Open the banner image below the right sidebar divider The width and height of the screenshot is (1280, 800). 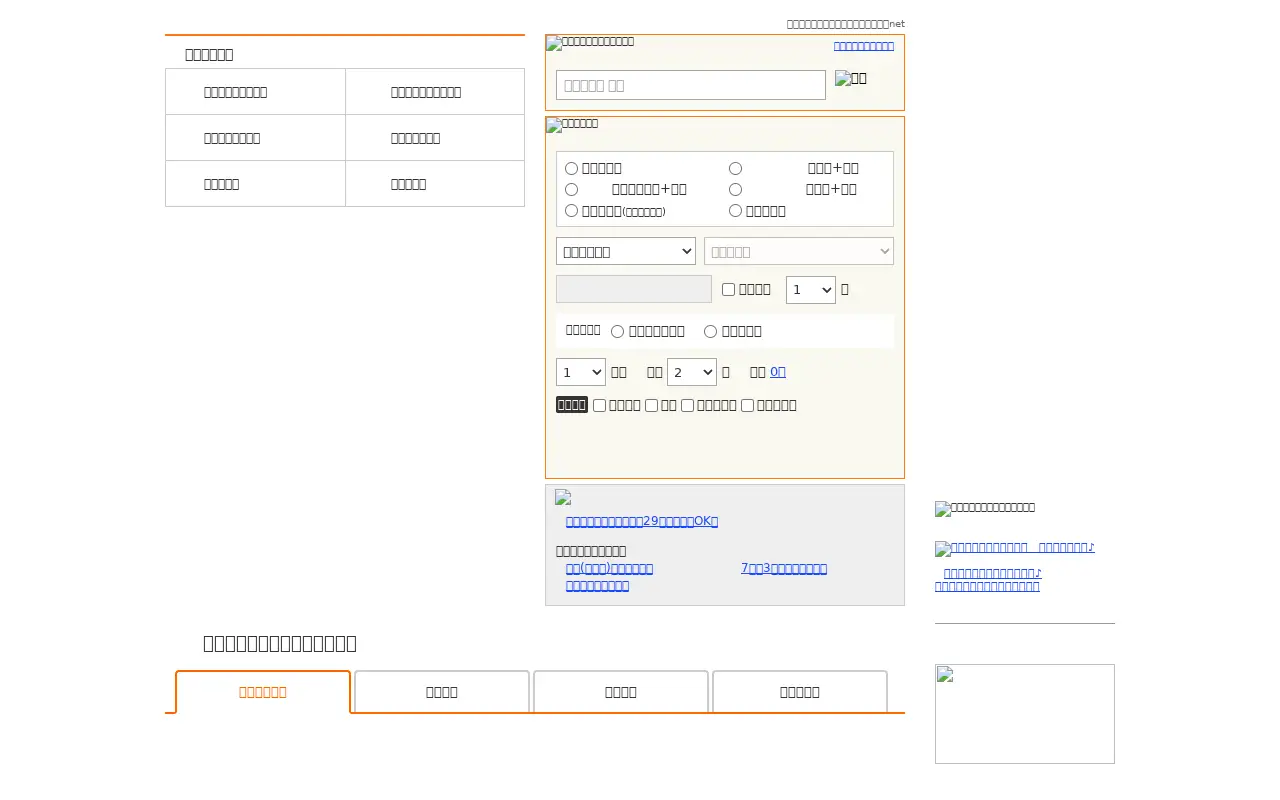pyautogui.click(x=1025, y=714)
